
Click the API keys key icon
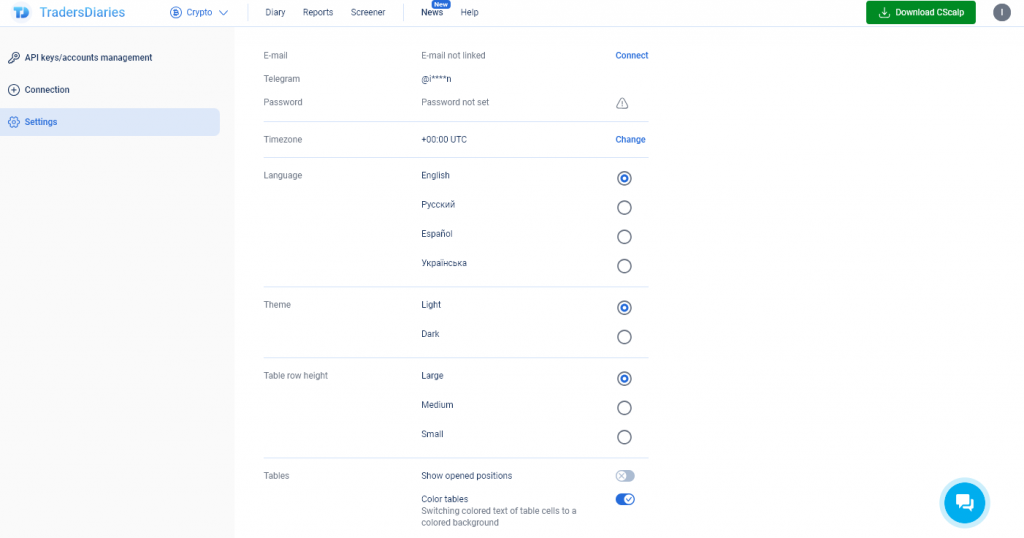click(14, 58)
